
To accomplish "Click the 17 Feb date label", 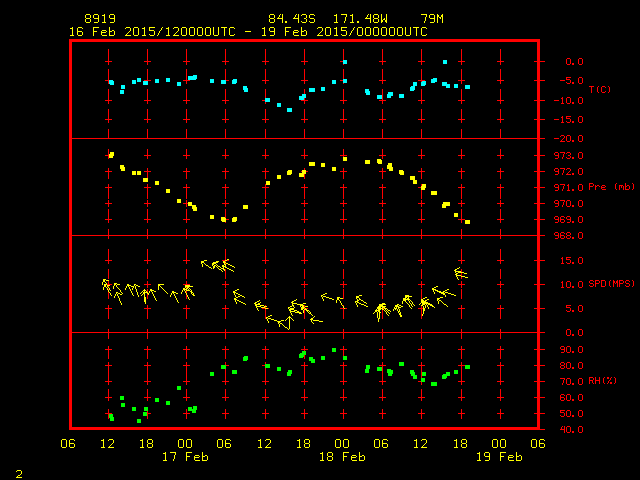I will pos(185,457).
